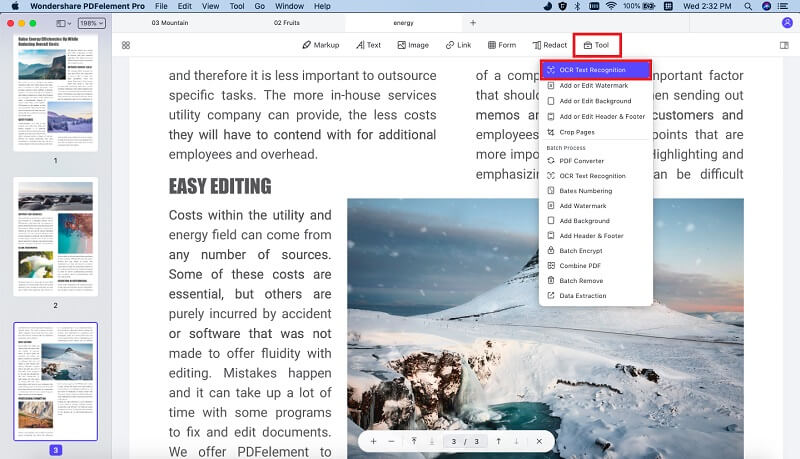Click the Bluetooth status icon
800x459 pixels.
[x=578, y=6]
